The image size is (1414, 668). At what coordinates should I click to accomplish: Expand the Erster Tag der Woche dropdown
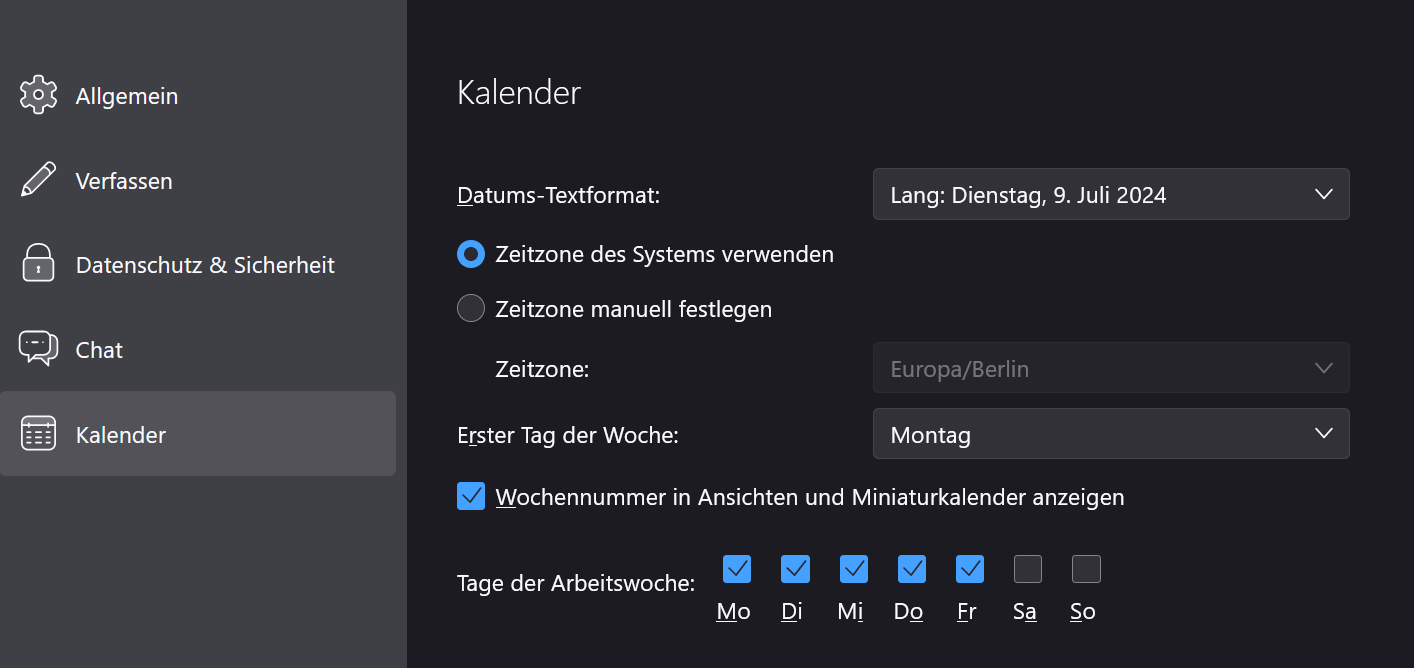pyautogui.click(x=1111, y=434)
